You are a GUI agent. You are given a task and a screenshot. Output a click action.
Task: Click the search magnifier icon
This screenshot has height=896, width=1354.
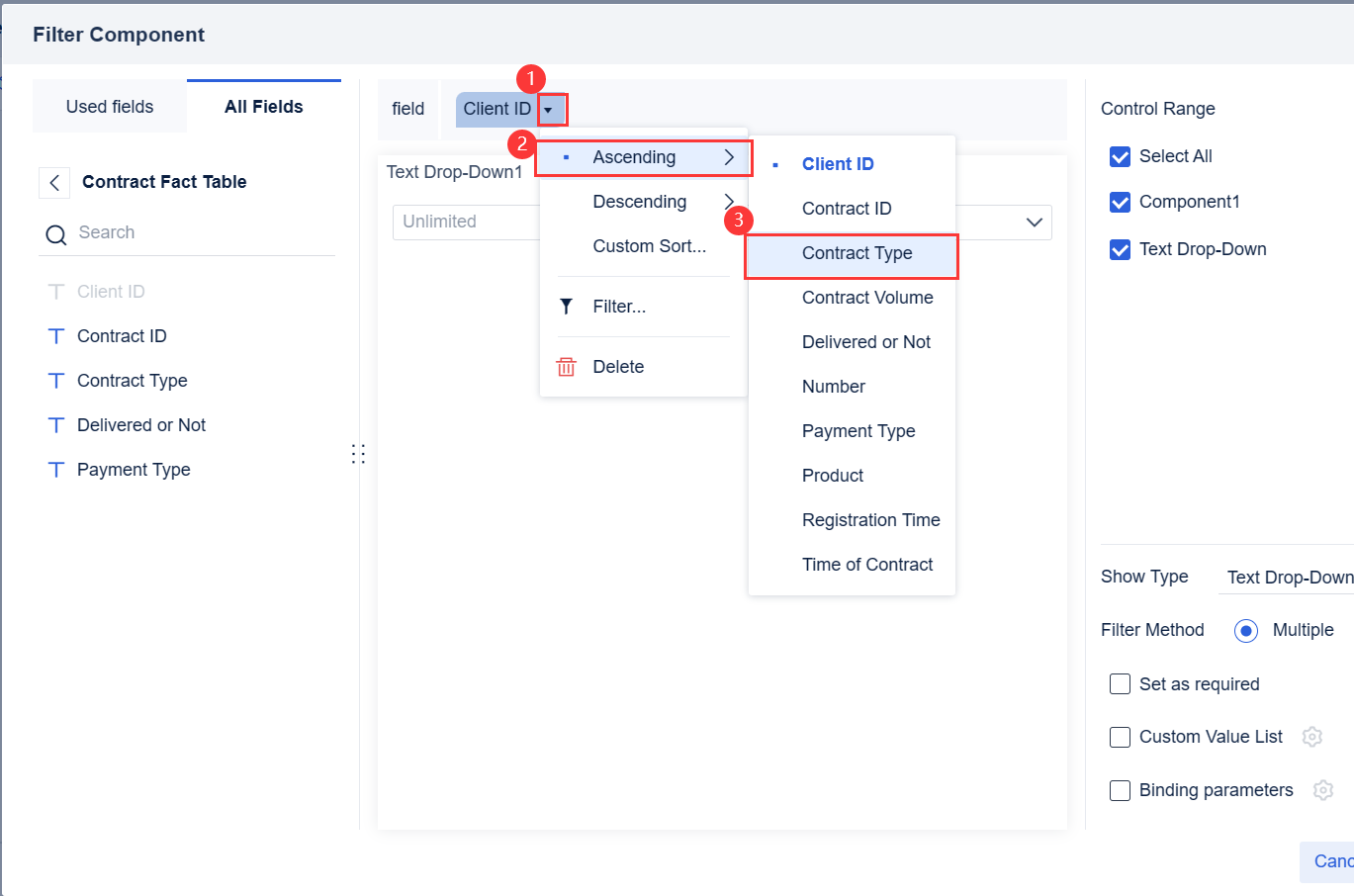click(56, 234)
